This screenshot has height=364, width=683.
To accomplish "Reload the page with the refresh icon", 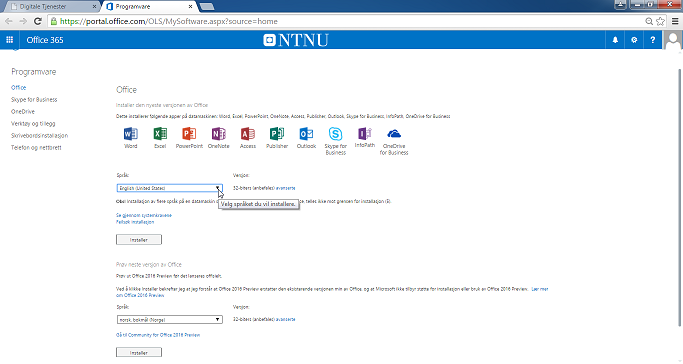I will [38, 21].
